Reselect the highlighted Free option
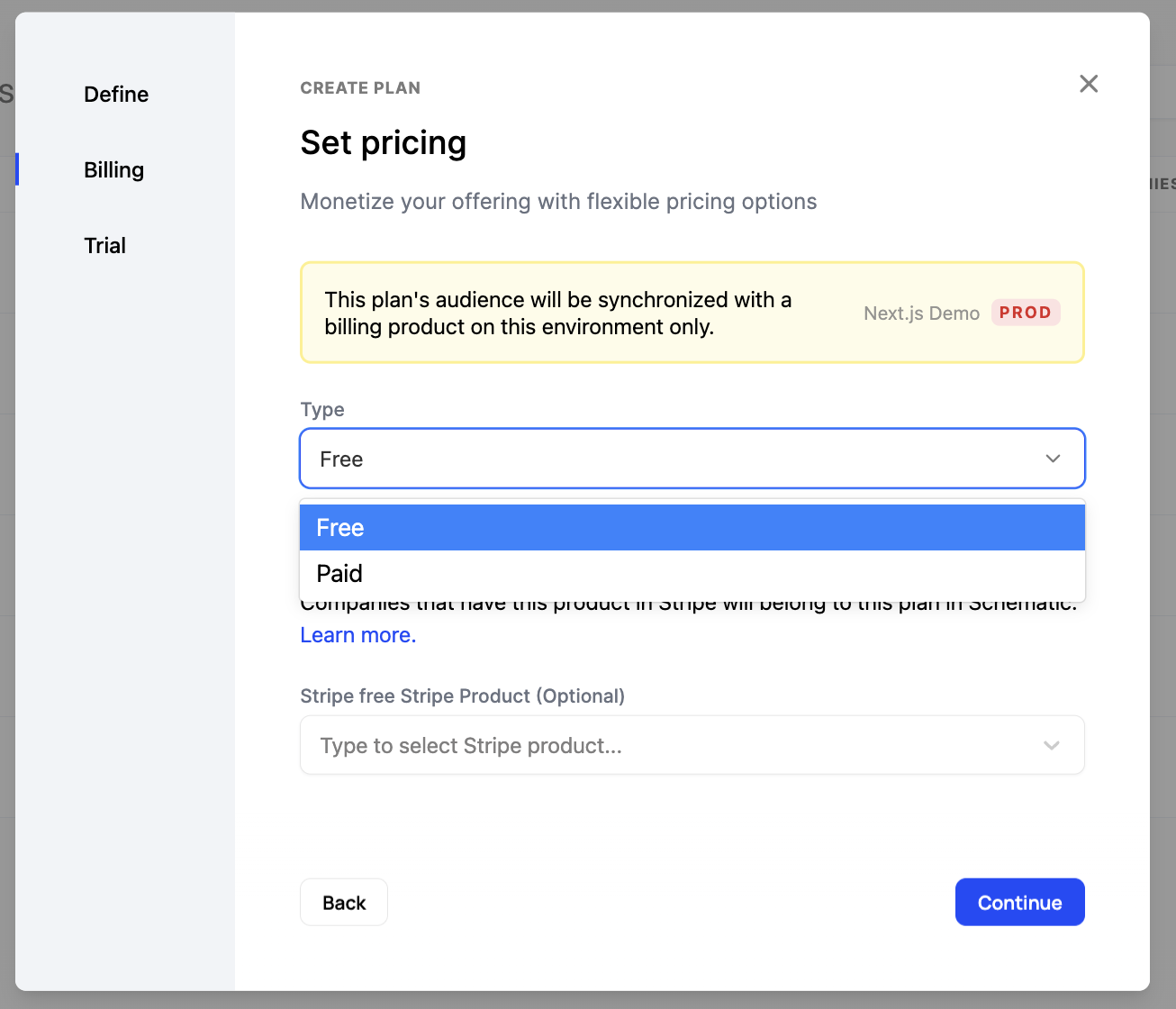The image size is (1176, 1009). (x=339, y=527)
